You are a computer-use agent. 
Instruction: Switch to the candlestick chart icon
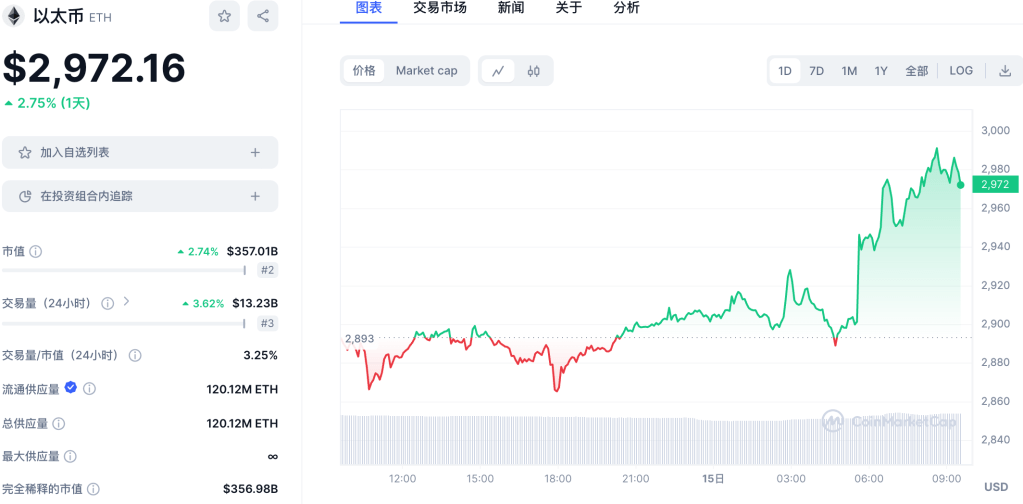click(534, 71)
